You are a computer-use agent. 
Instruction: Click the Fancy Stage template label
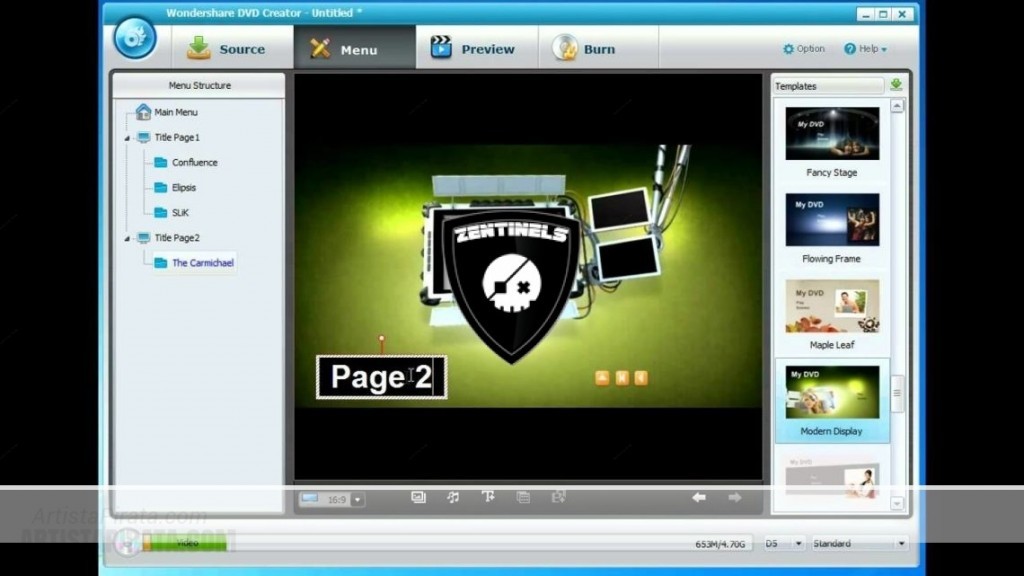[831, 173]
